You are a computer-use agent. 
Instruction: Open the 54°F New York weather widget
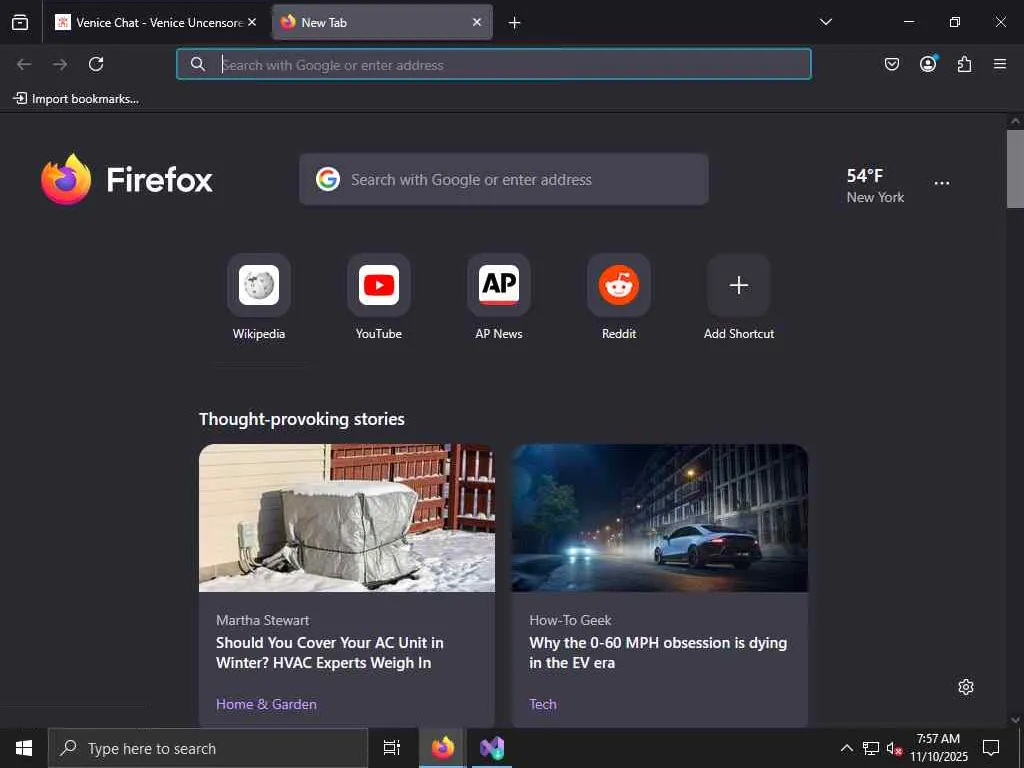(875, 185)
